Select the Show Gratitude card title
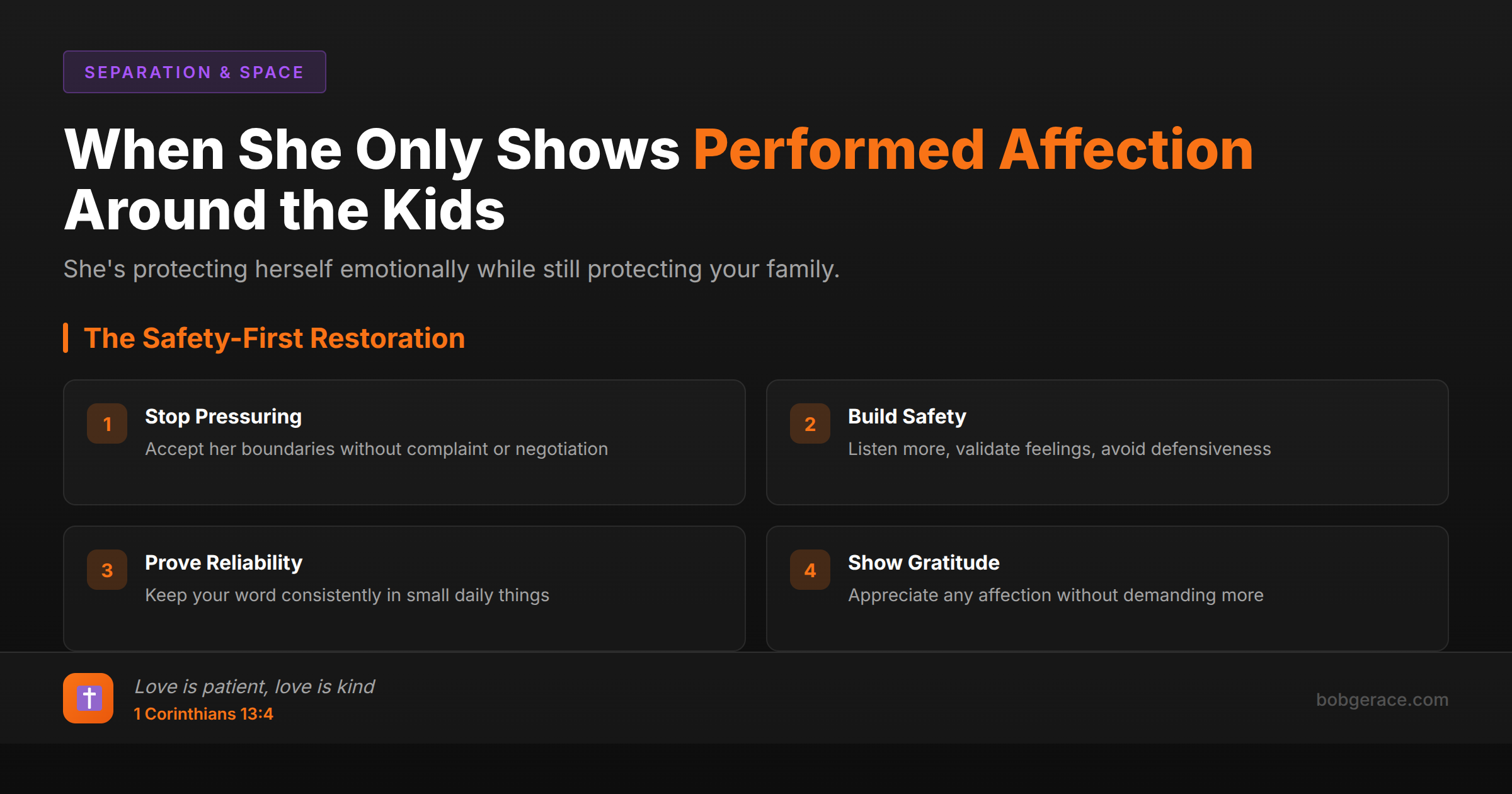Screen dimensions: 1512x794 coord(924,563)
